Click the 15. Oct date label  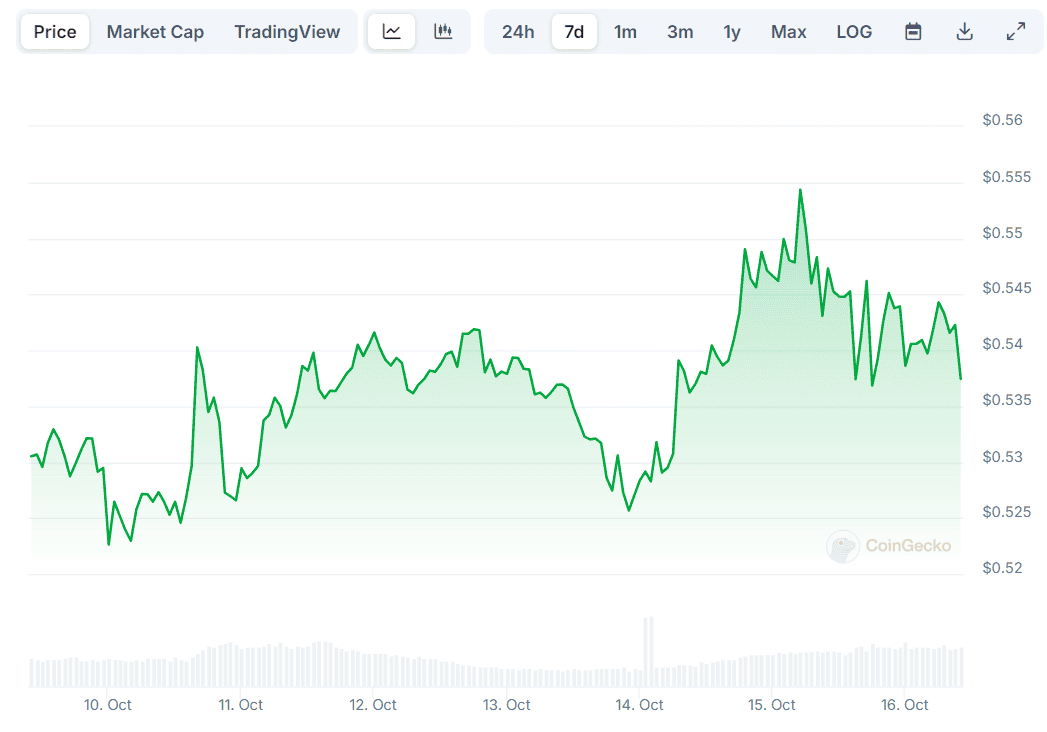[771, 705]
